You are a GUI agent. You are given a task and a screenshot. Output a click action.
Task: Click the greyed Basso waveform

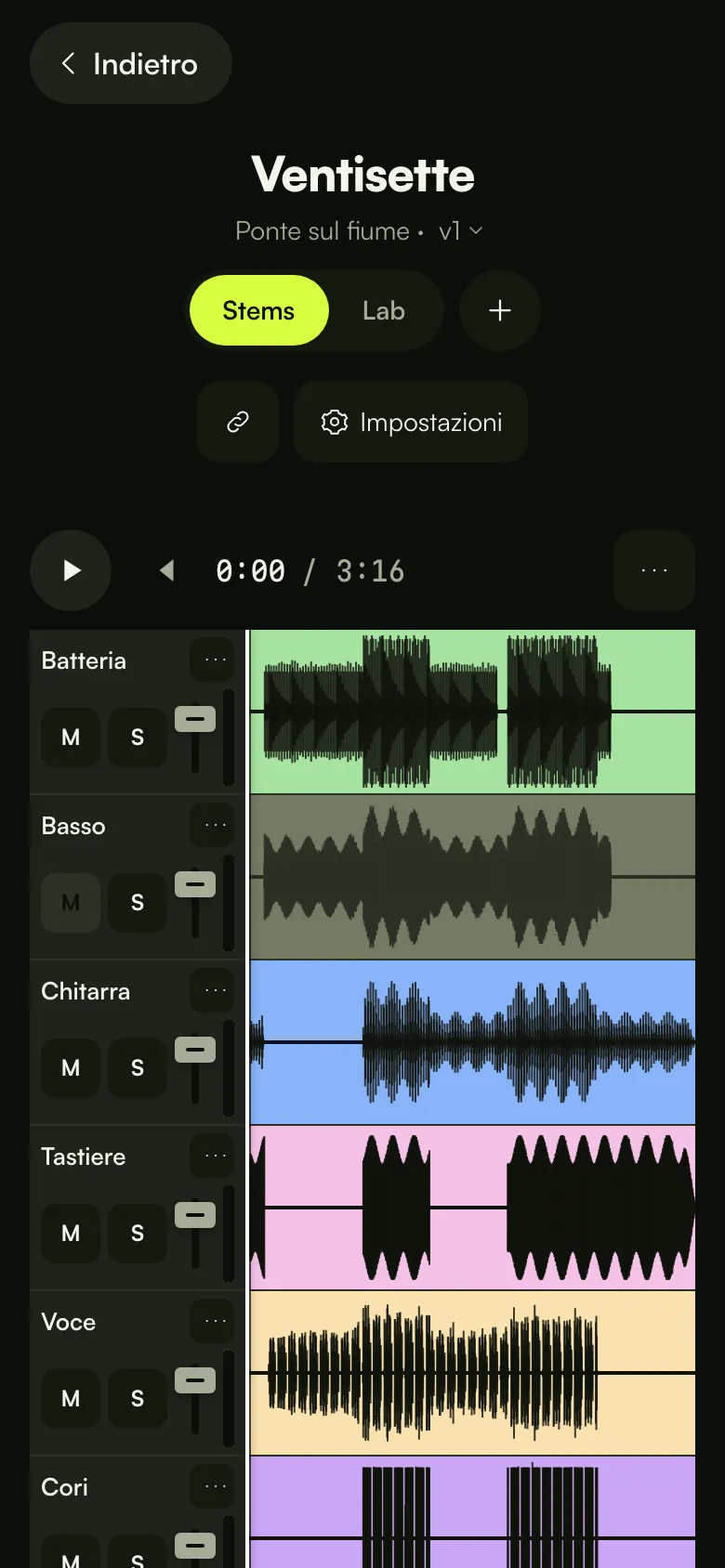[473, 877]
